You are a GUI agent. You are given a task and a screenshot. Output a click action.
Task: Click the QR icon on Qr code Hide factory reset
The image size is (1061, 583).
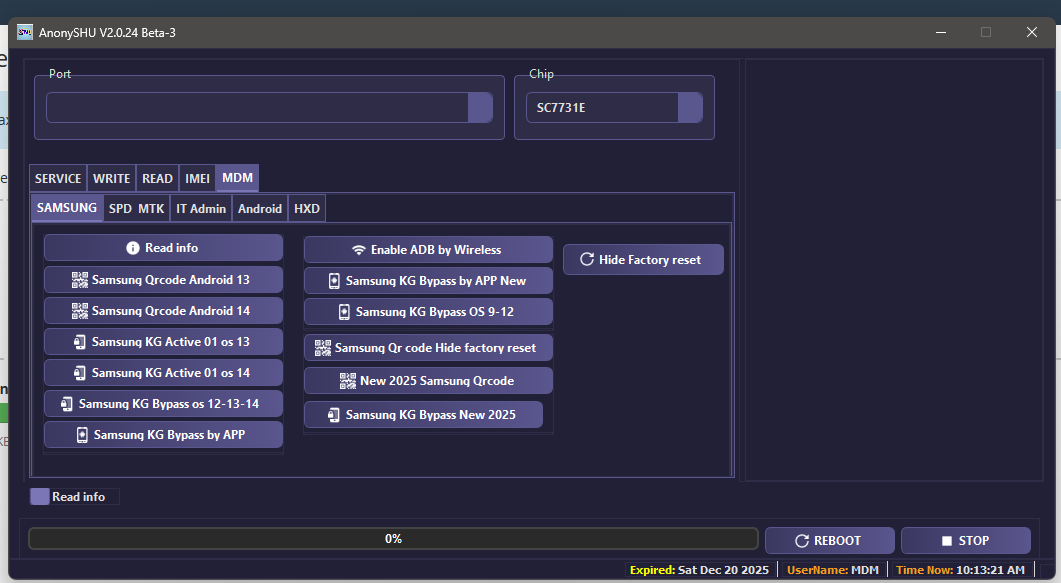(x=323, y=348)
